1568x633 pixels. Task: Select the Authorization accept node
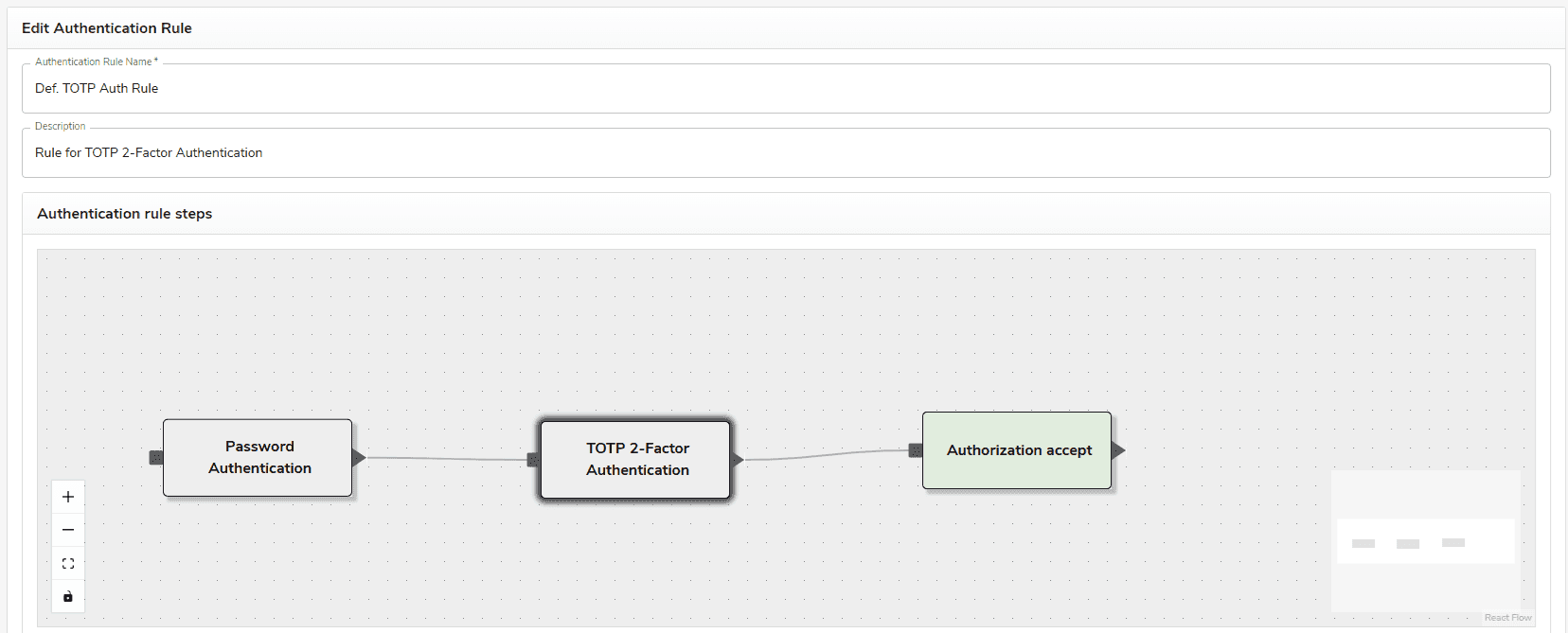(x=1017, y=450)
